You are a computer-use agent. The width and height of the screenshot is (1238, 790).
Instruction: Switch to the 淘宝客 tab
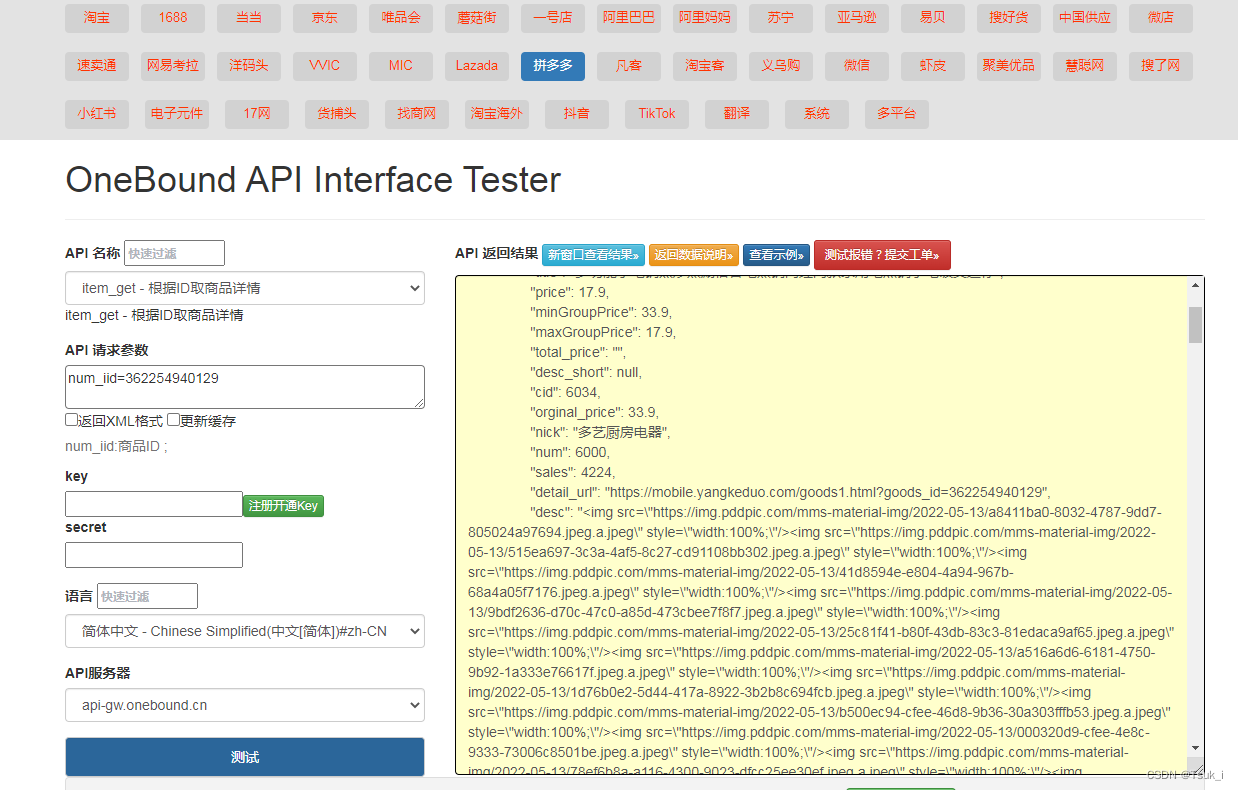coord(705,66)
